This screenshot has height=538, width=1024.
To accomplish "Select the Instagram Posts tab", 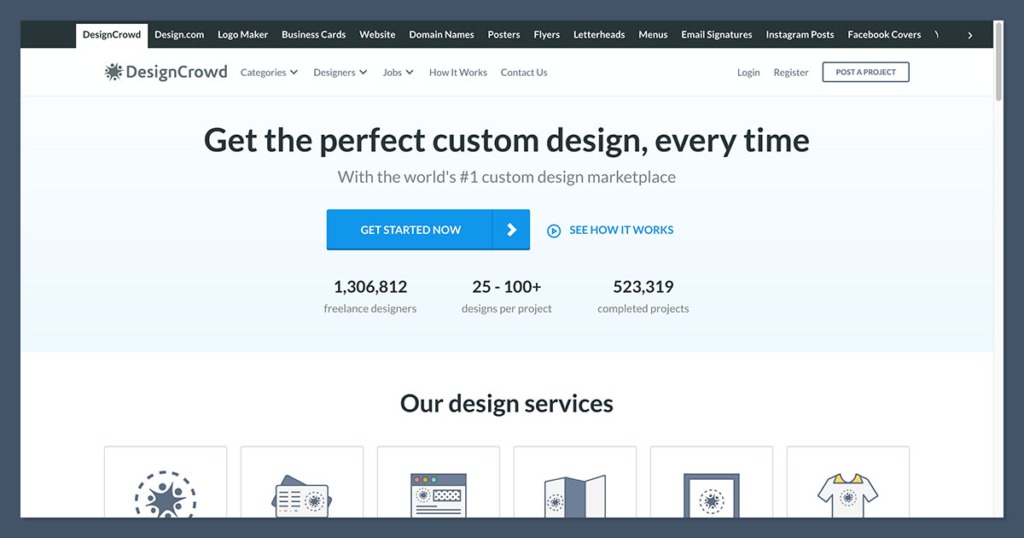I will click(799, 34).
